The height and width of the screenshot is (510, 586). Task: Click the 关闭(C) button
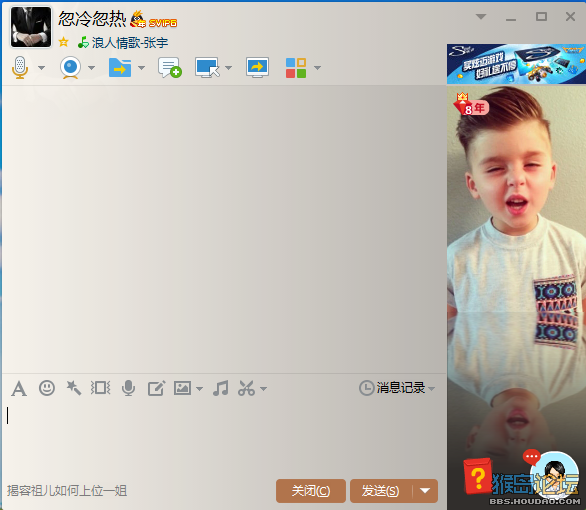pyautogui.click(x=311, y=491)
